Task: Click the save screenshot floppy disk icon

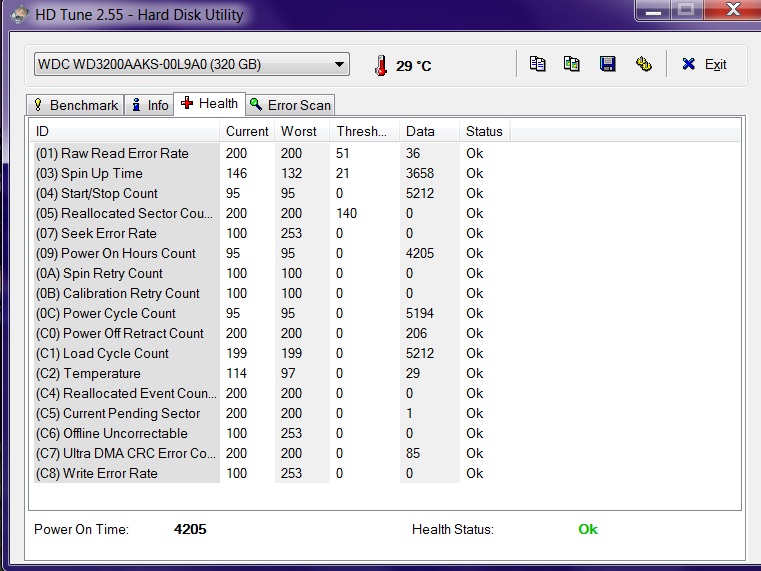Action: (x=607, y=64)
